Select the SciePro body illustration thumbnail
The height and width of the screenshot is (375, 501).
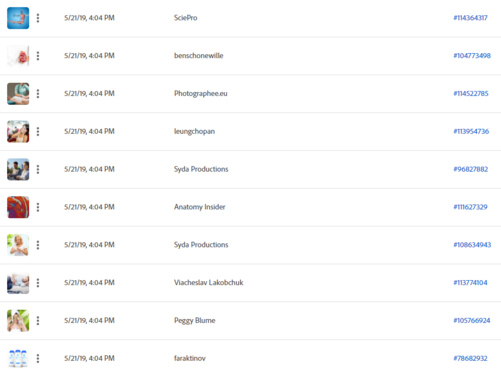tap(18, 18)
